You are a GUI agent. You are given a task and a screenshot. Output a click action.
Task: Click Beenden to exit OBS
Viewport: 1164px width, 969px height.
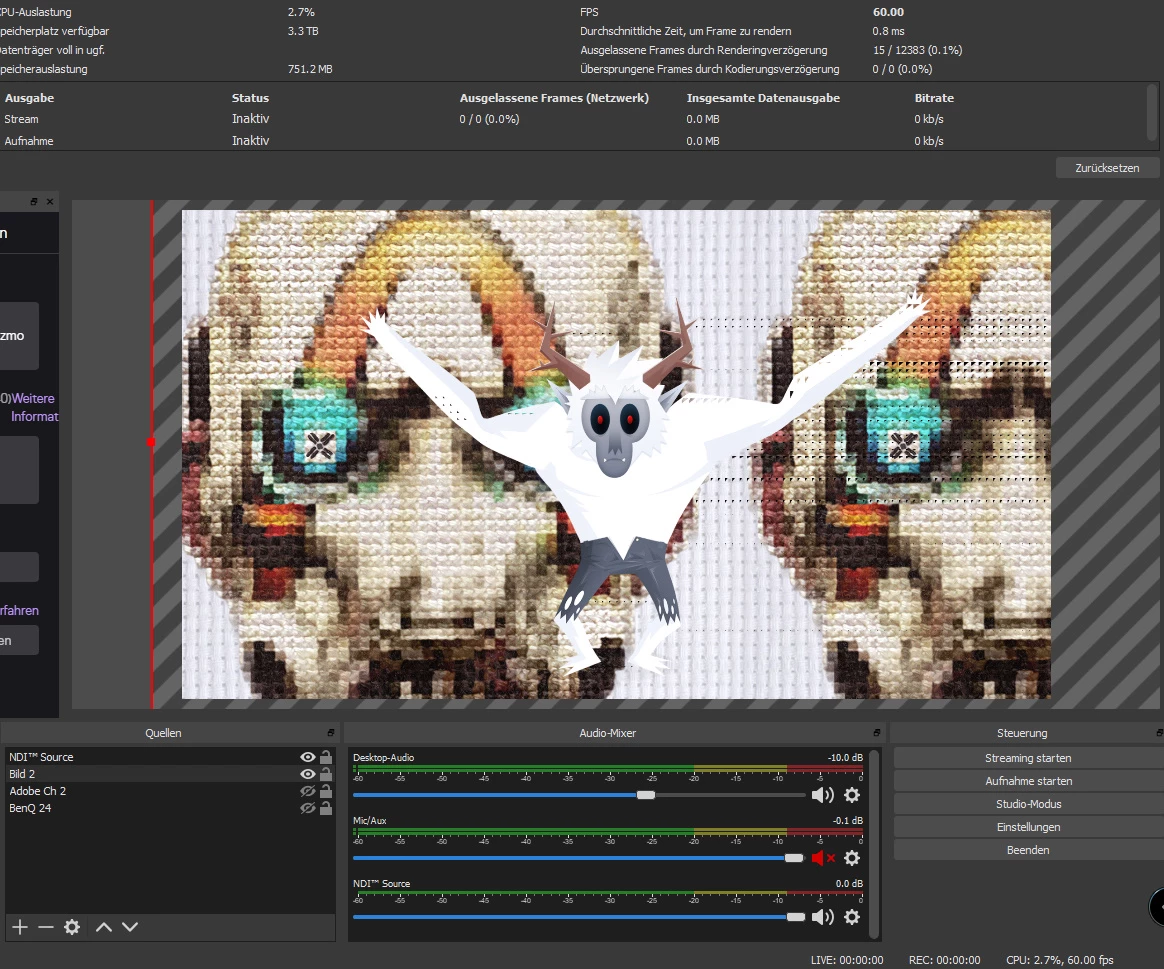pos(1028,850)
